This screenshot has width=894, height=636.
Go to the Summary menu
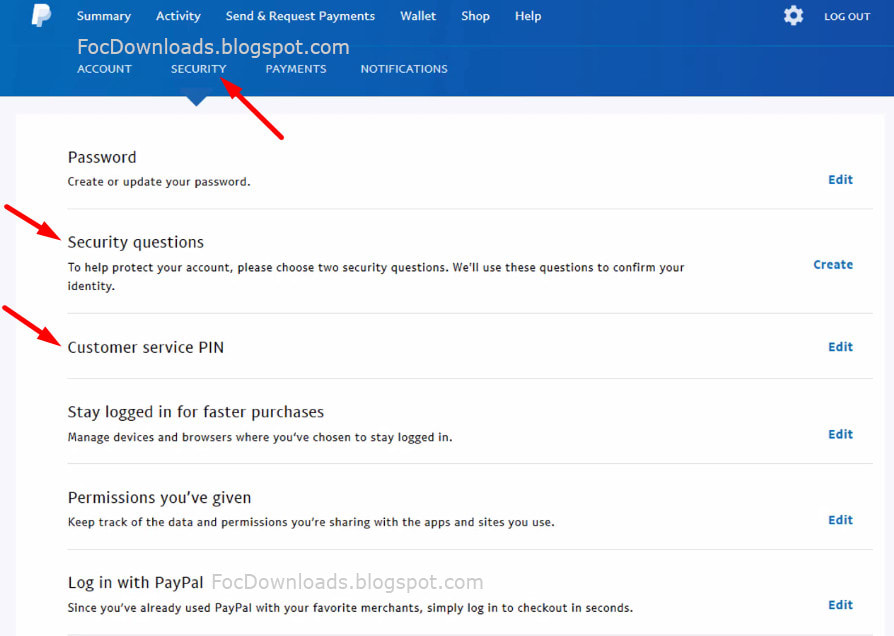point(104,16)
